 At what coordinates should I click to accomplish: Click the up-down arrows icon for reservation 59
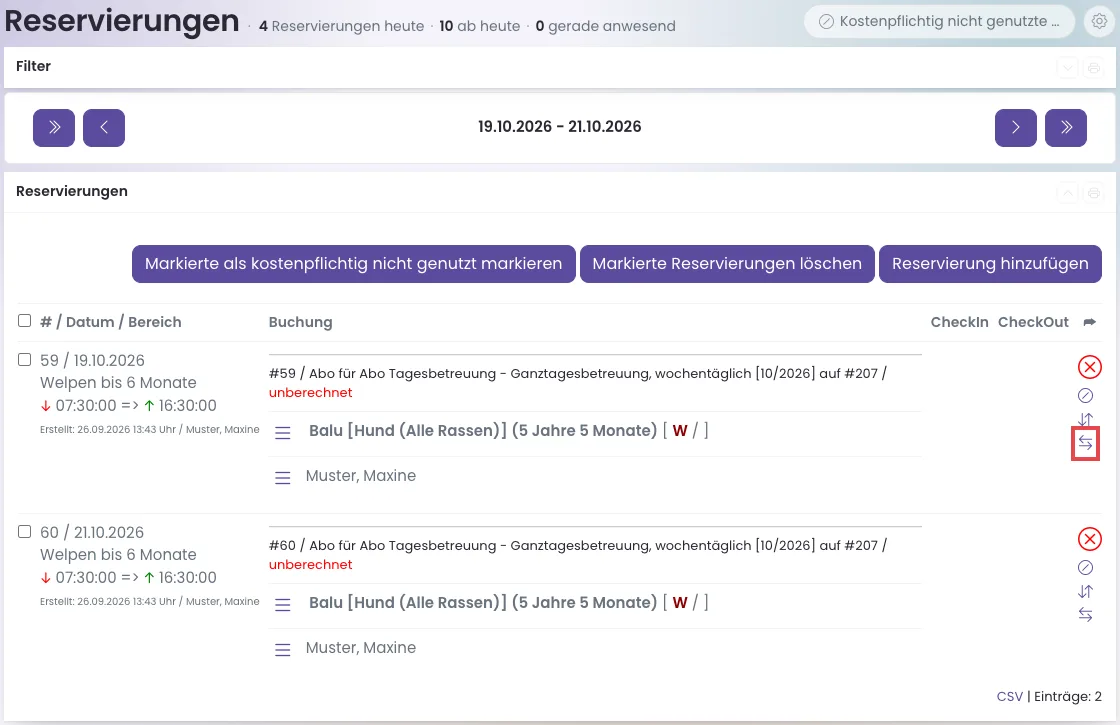click(x=1085, y=419)
